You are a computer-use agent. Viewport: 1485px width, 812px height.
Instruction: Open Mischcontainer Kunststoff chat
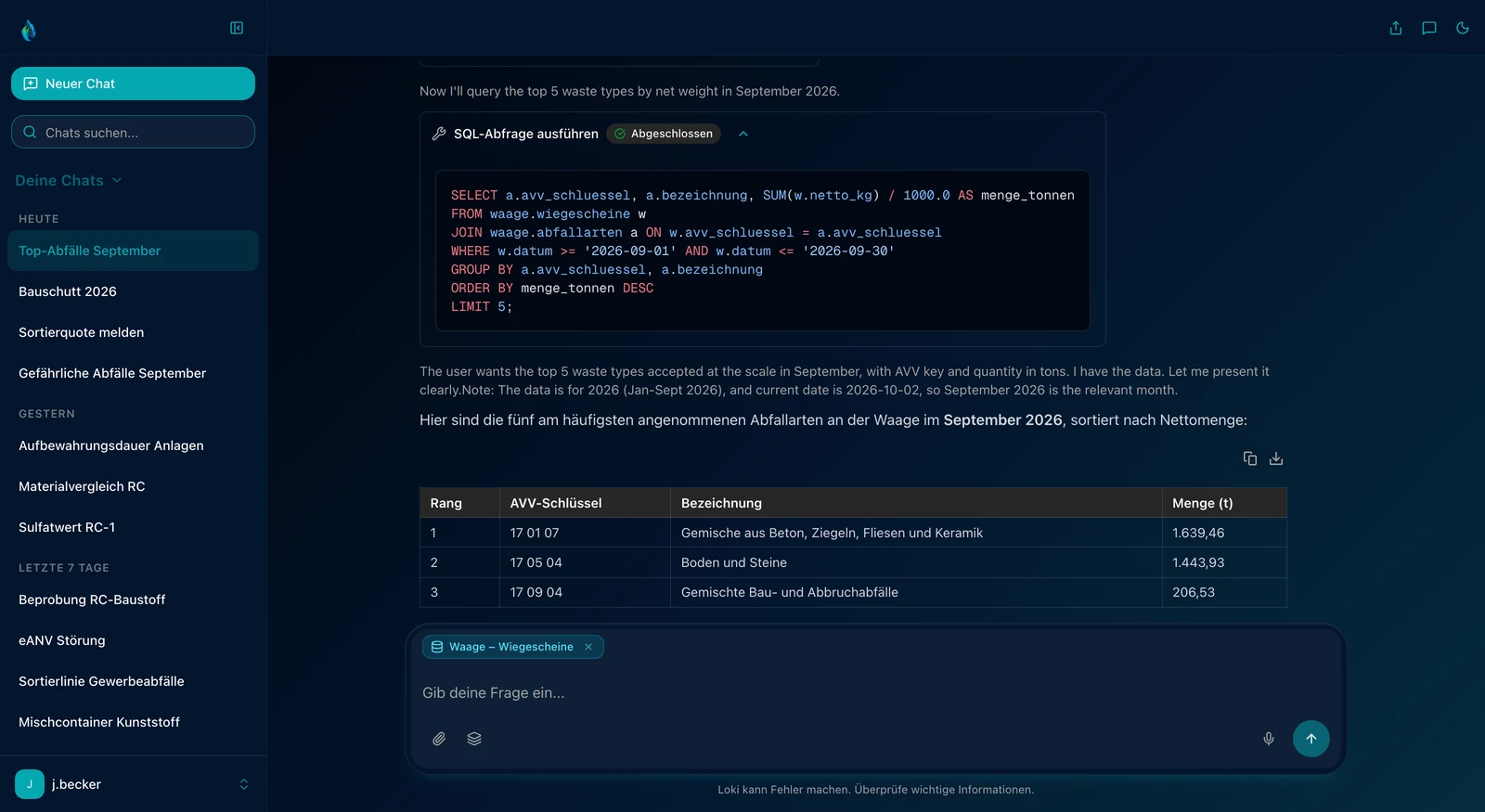[133, 722]
